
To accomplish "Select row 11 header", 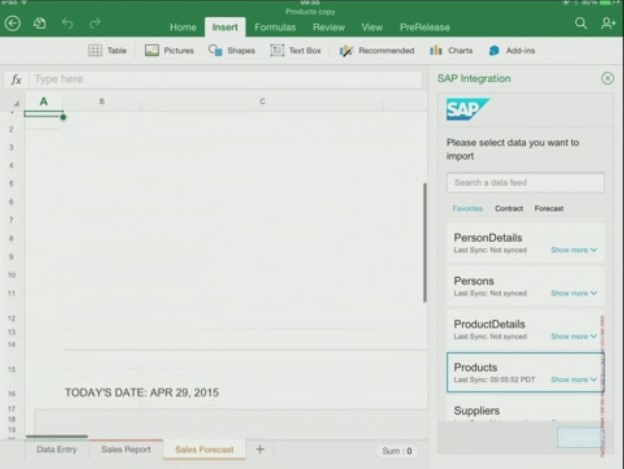I will (12, 294).
